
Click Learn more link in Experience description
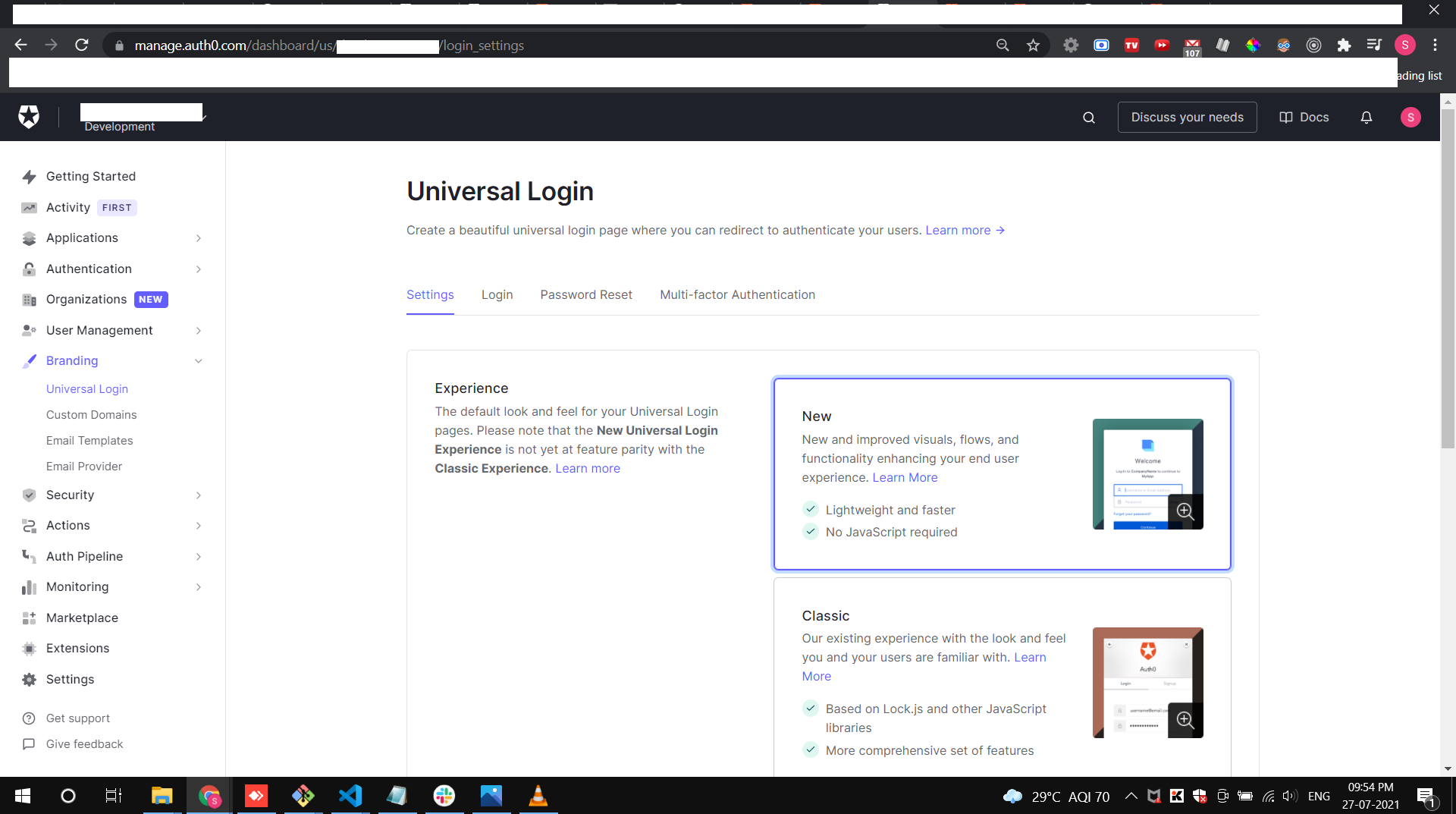(588, 469)
